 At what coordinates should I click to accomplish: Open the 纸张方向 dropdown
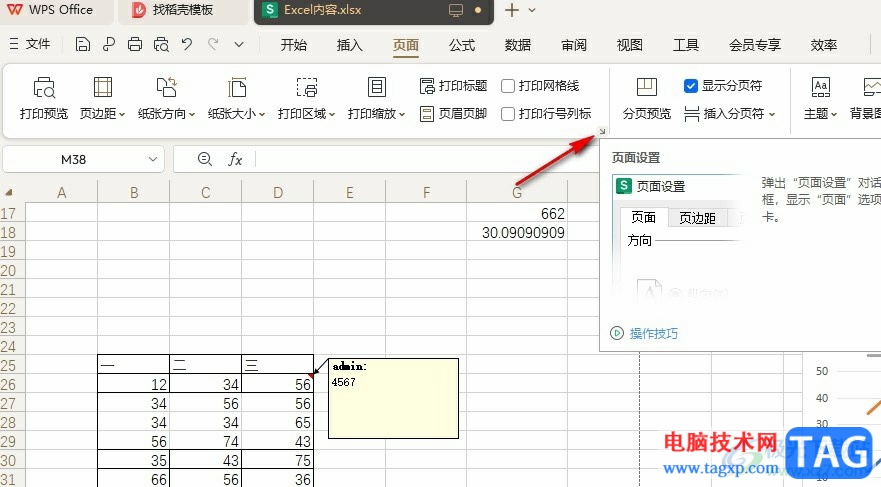click(167, 98)
